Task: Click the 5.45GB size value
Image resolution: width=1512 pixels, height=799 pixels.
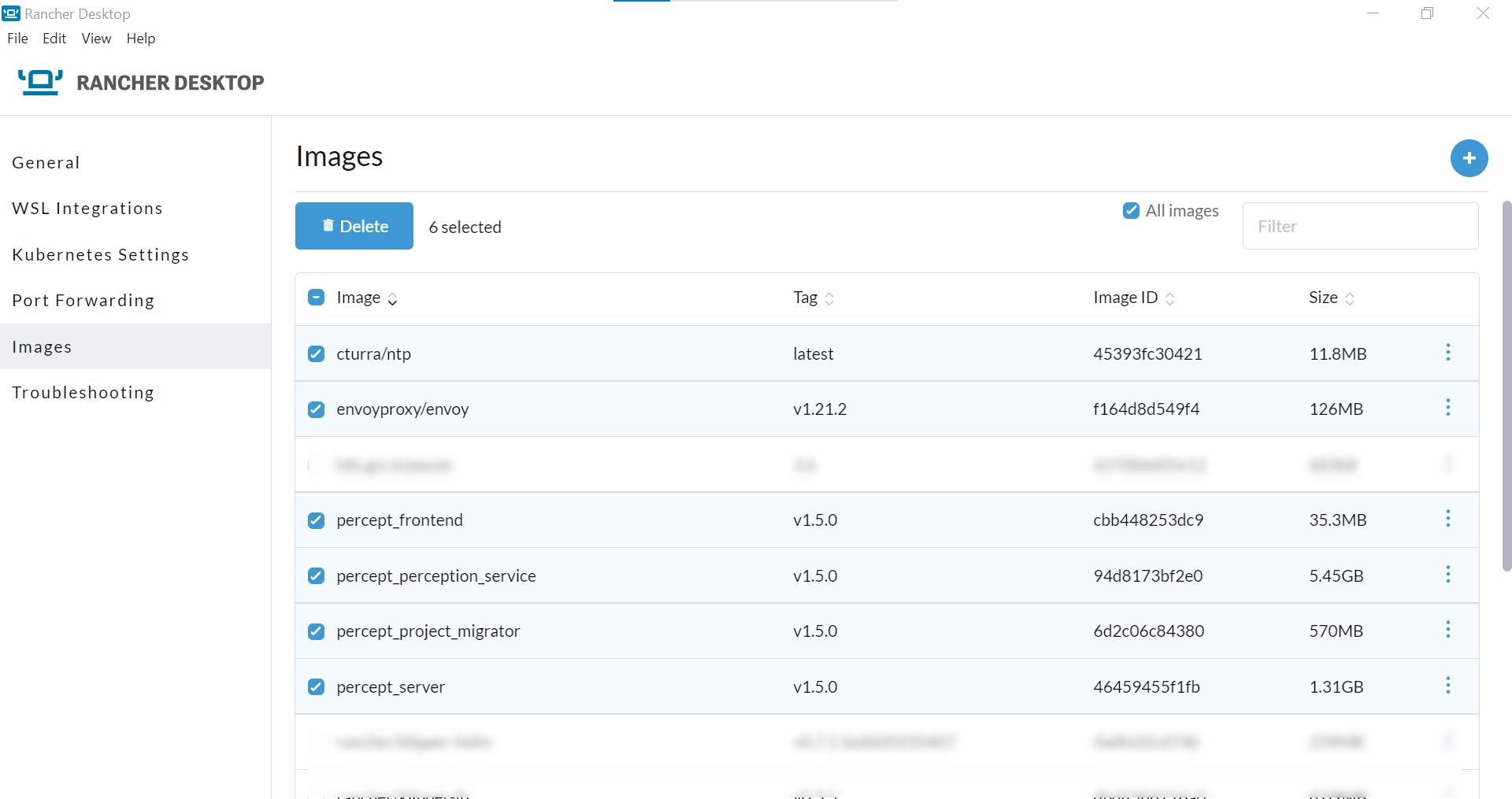Action: click(1336, 576)
